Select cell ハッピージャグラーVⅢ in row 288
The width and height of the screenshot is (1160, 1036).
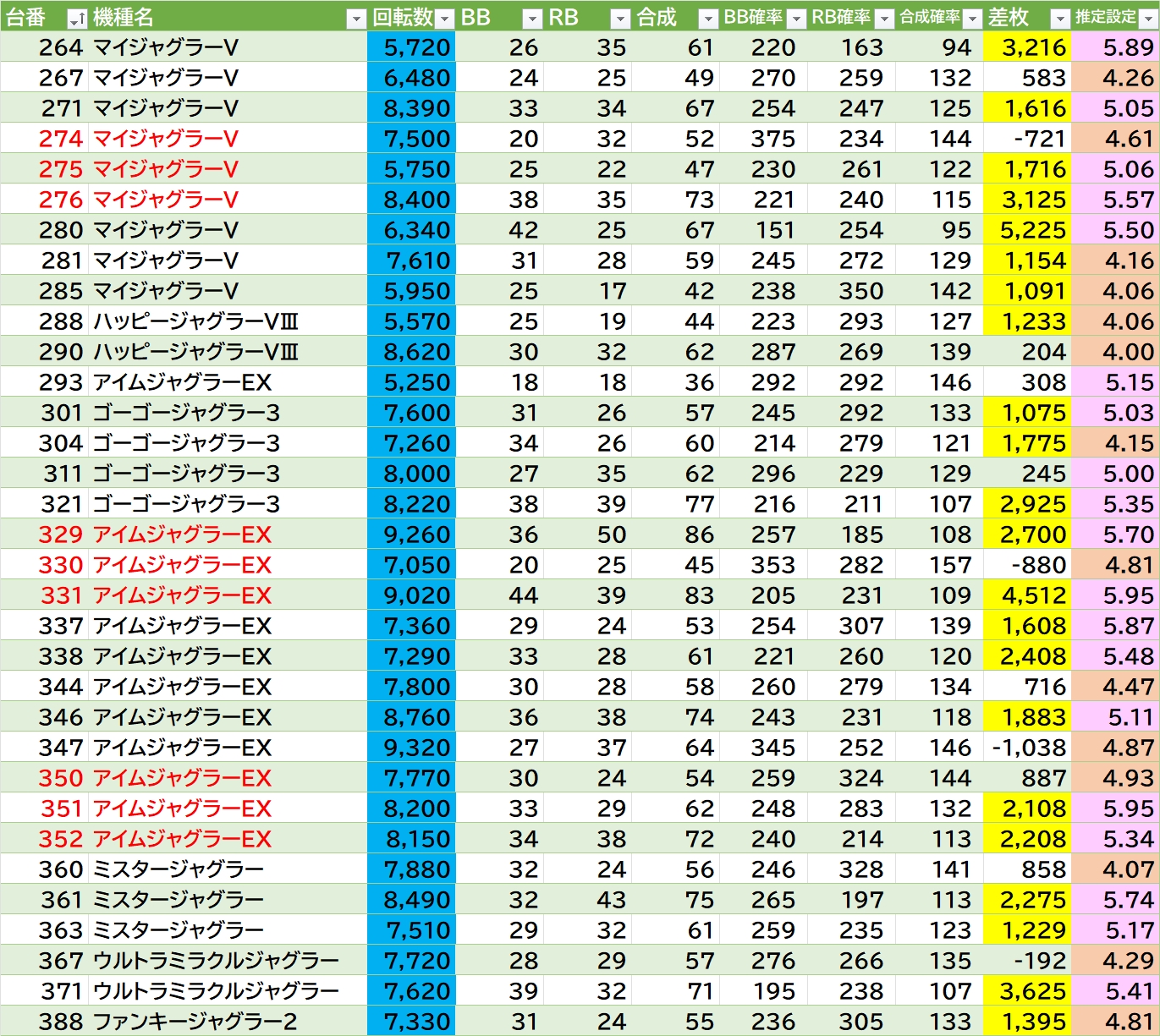[228, 321]
